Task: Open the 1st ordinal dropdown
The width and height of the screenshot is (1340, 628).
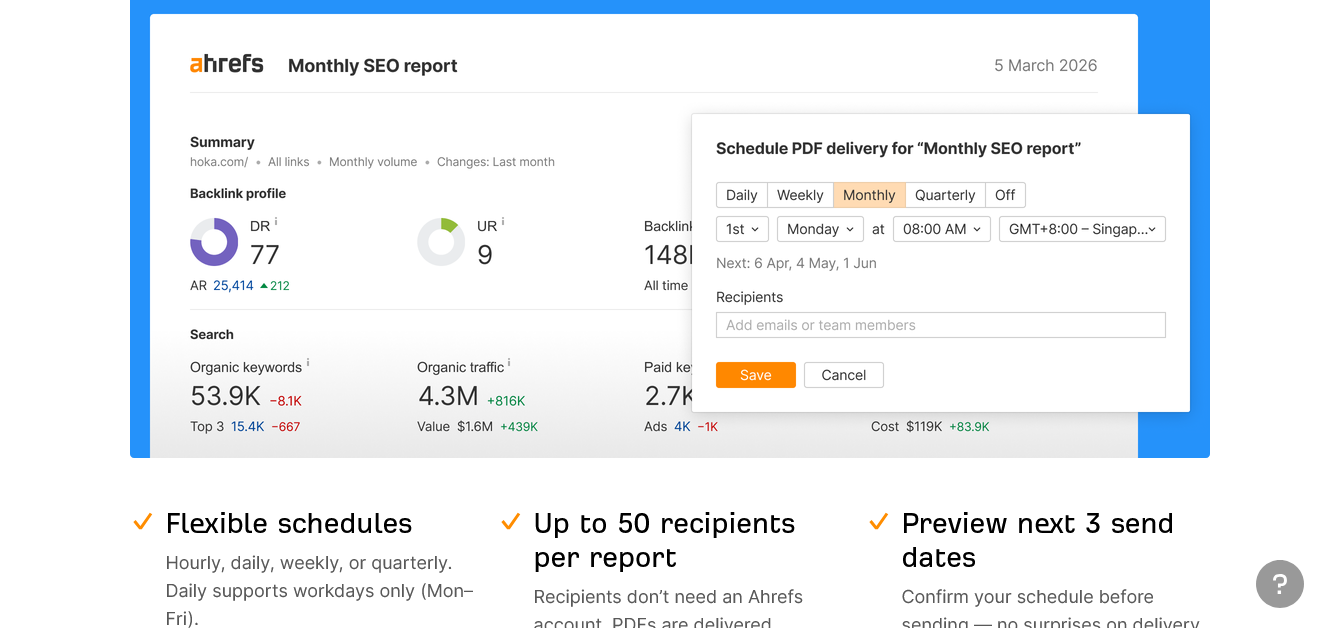Action: click(x=742, y=229)
